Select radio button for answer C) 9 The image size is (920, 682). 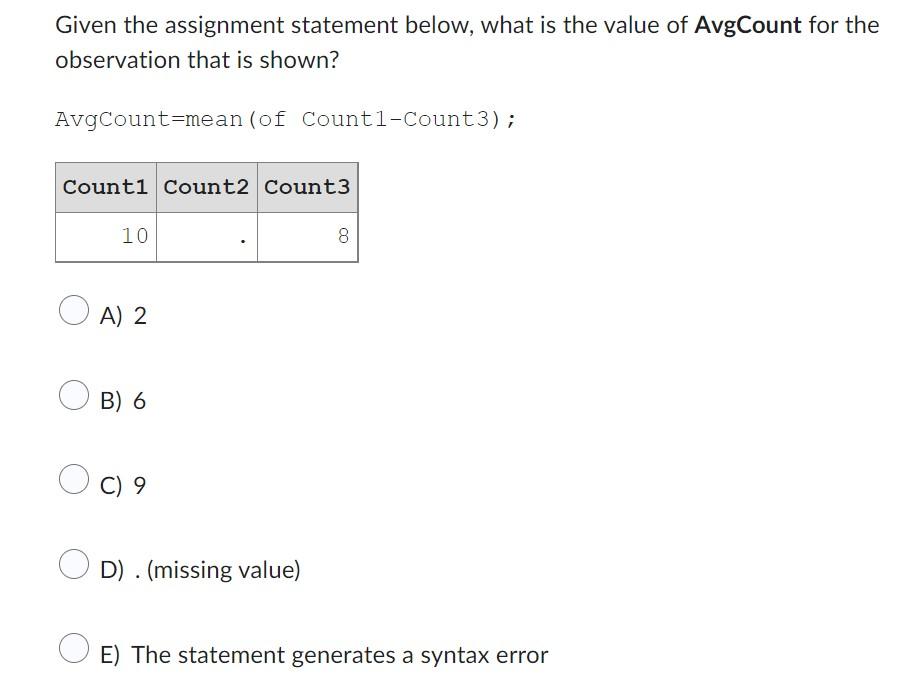(74, 481)
